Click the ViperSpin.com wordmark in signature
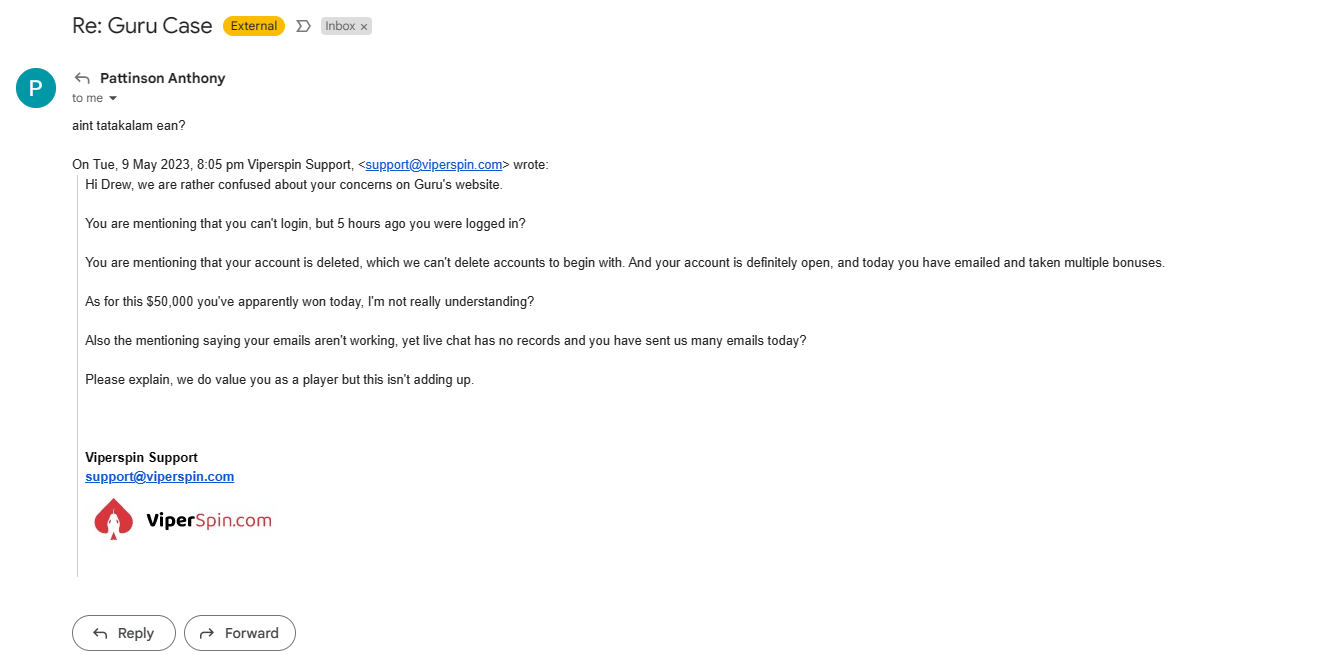The width and height of the screenshot is (1327, 668). click(x=208, y=520)
